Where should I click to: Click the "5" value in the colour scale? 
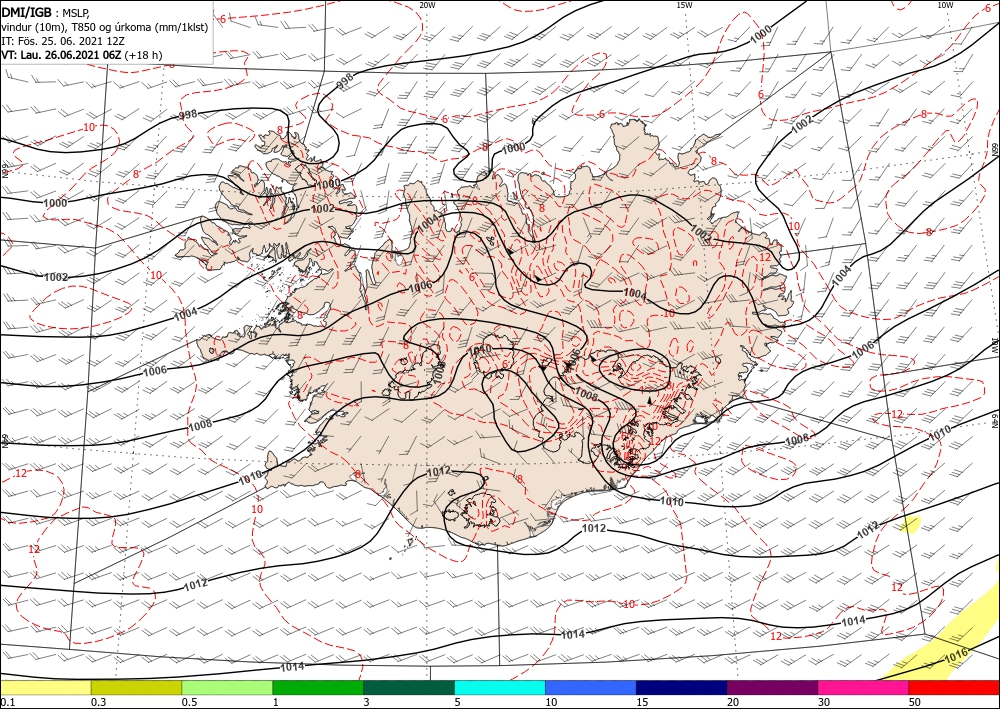point(457,703)
